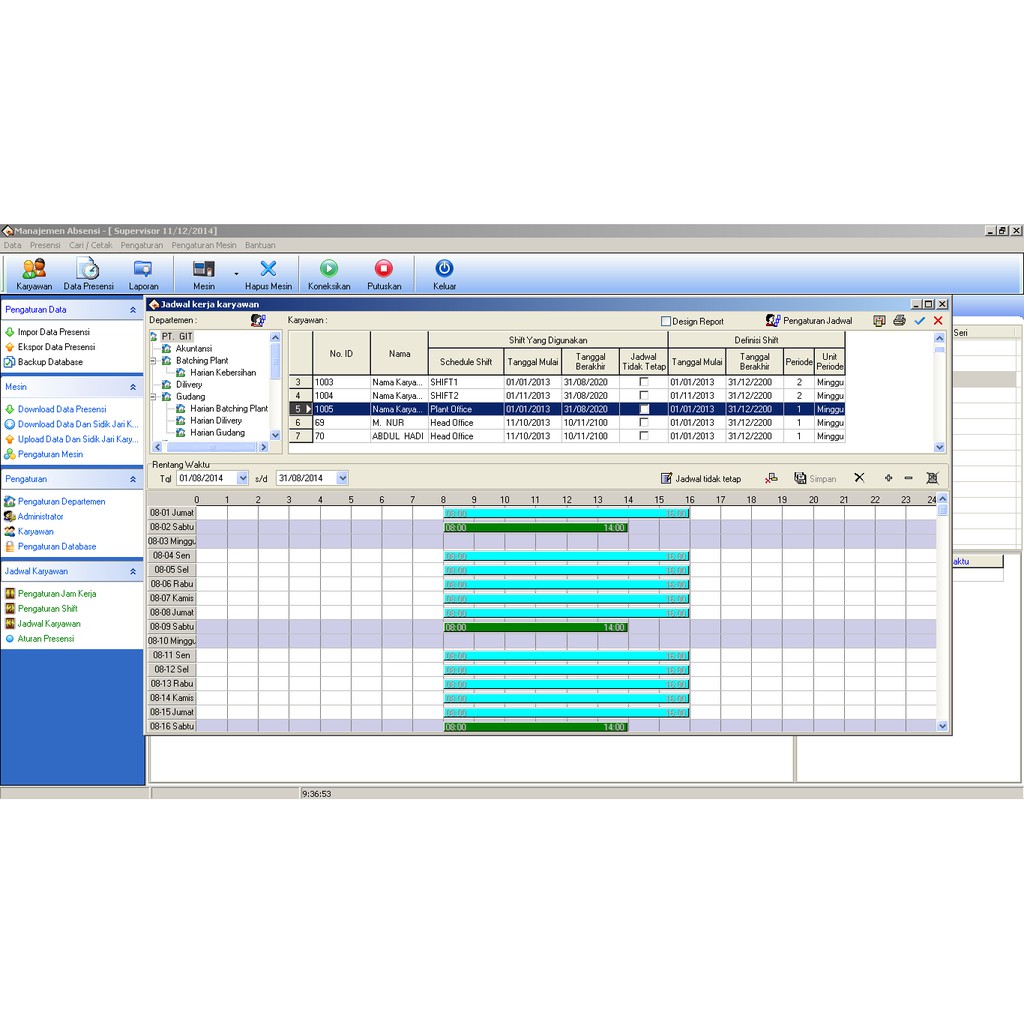This screenshot has height=1024, width=1024.
Task: Click the Aturan Presensi icon
Action: click(10, 639)
